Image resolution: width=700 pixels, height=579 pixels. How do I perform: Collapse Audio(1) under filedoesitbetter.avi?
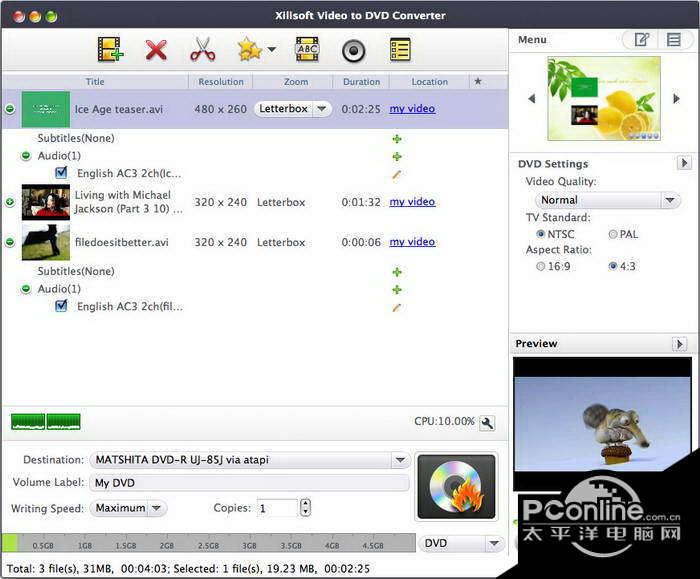click(x=26, y=289)
